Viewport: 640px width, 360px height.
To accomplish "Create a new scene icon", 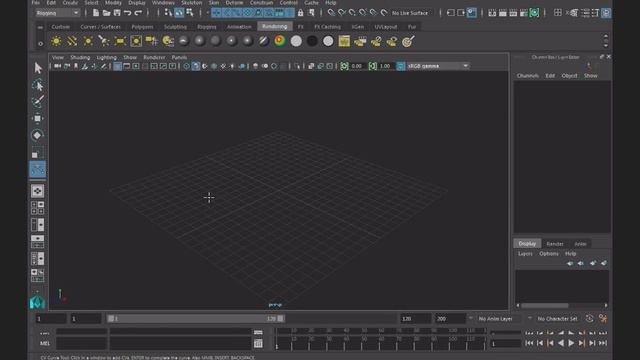I will [96, 13].
